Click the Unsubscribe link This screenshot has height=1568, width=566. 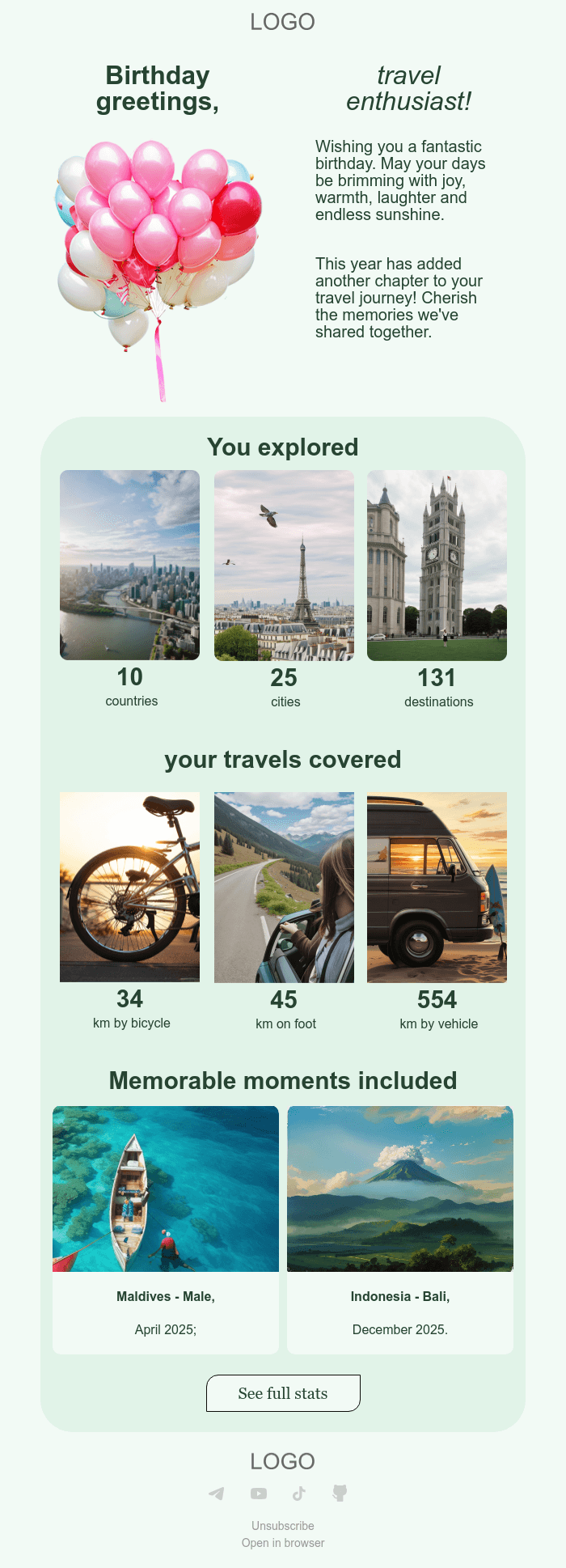tap(283, 1526)
